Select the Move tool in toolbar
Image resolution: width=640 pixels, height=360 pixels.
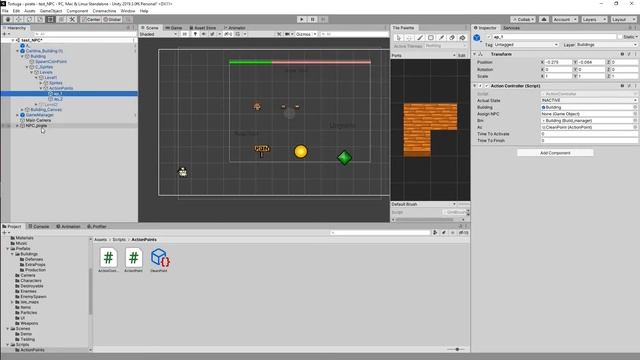(x=18, y=19)
